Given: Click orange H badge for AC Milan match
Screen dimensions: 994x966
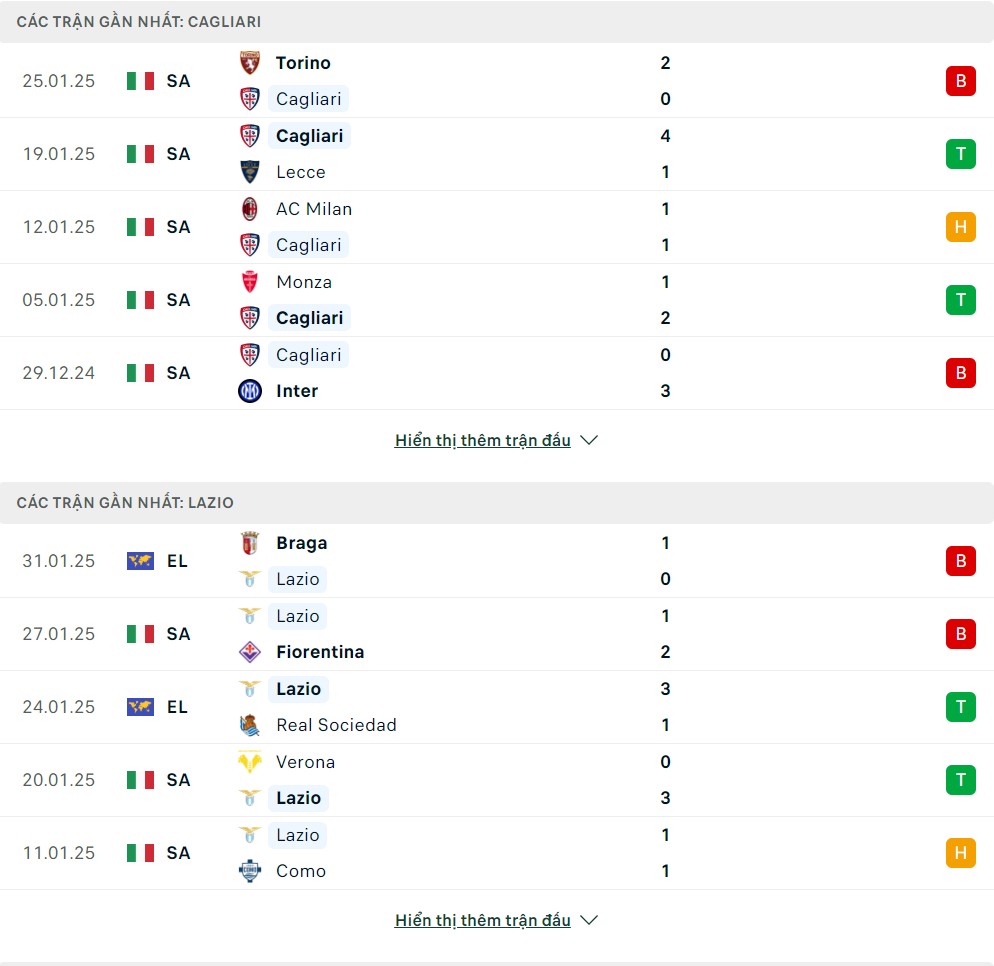Looking at the screenshot, I should pos(960,227).
